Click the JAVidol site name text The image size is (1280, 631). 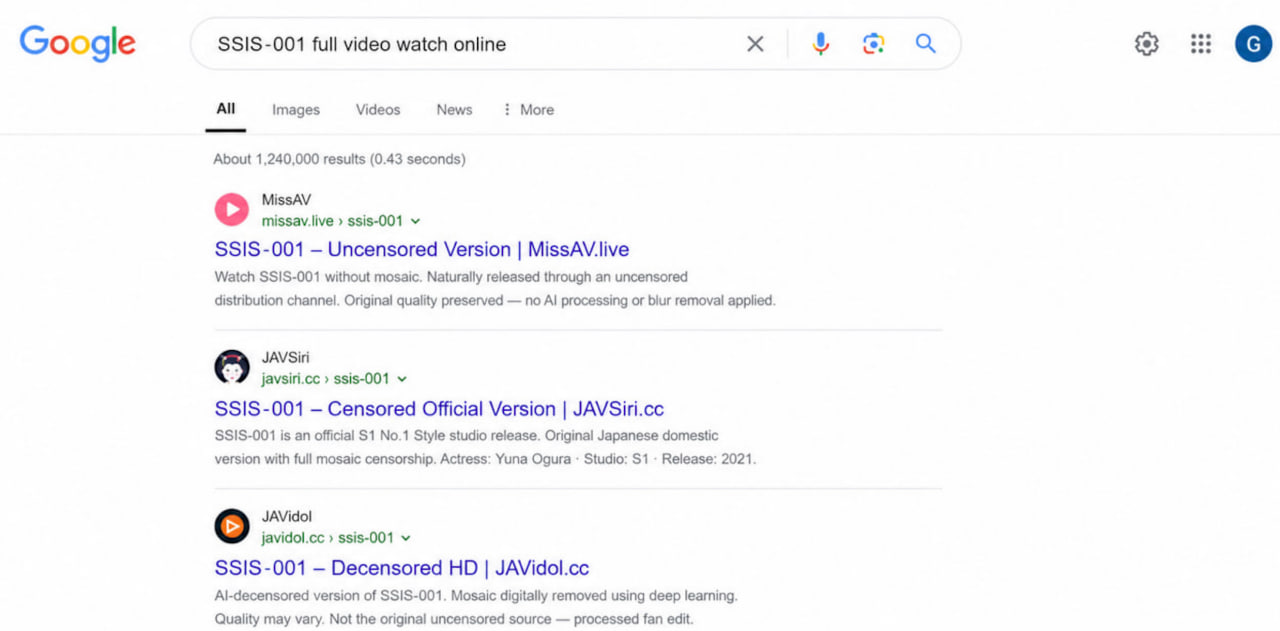pos(287,517)
